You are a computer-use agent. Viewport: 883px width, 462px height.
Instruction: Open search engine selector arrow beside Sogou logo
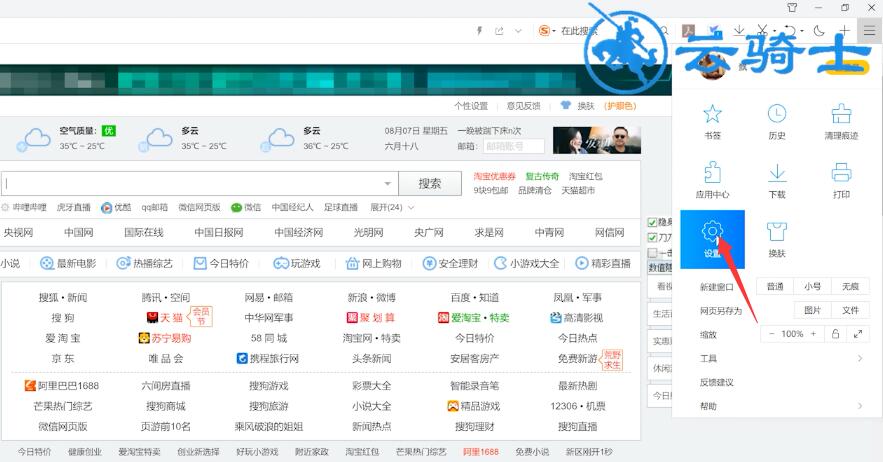coord(554,31)
